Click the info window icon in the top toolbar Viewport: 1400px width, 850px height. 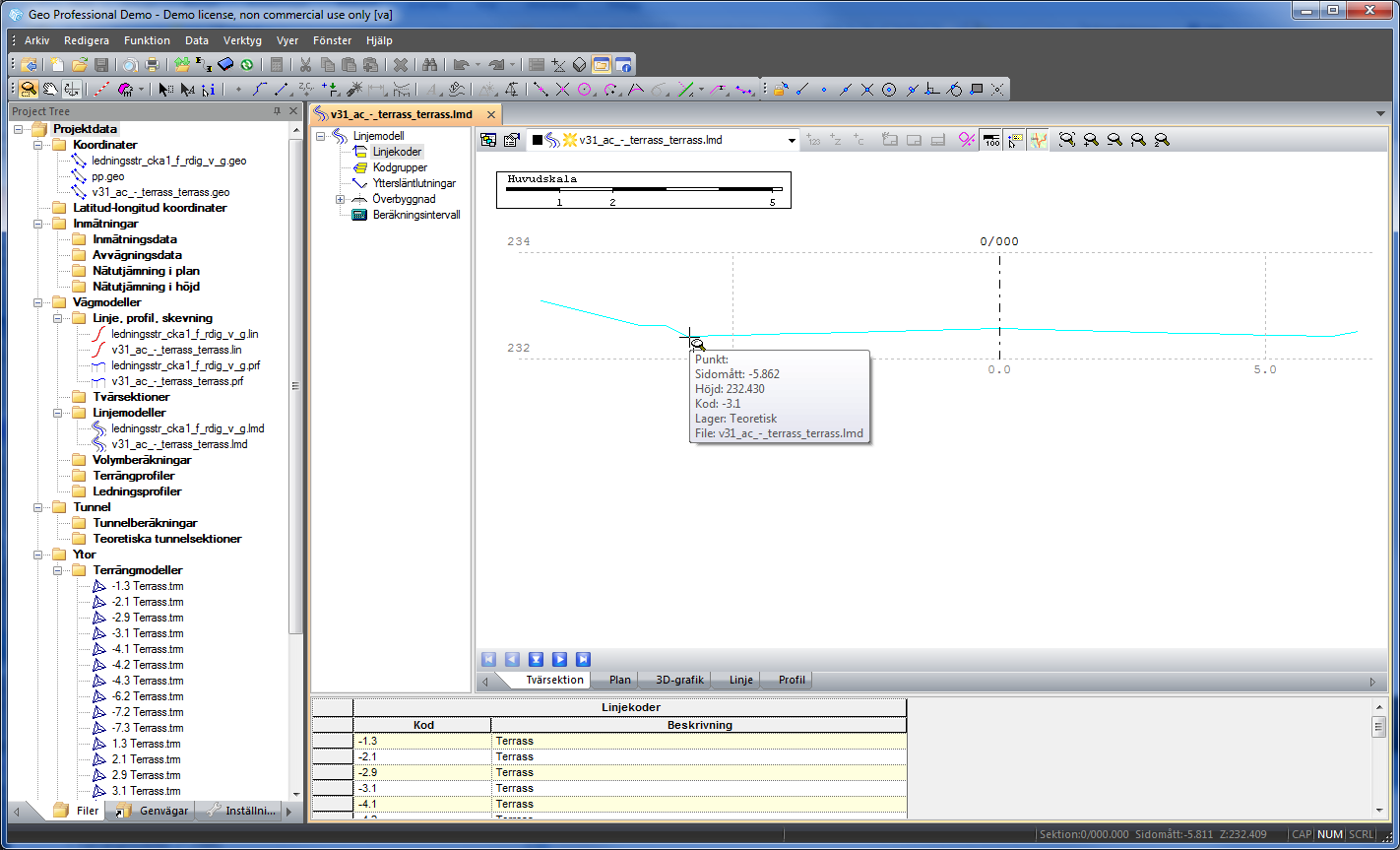[622, 65]
